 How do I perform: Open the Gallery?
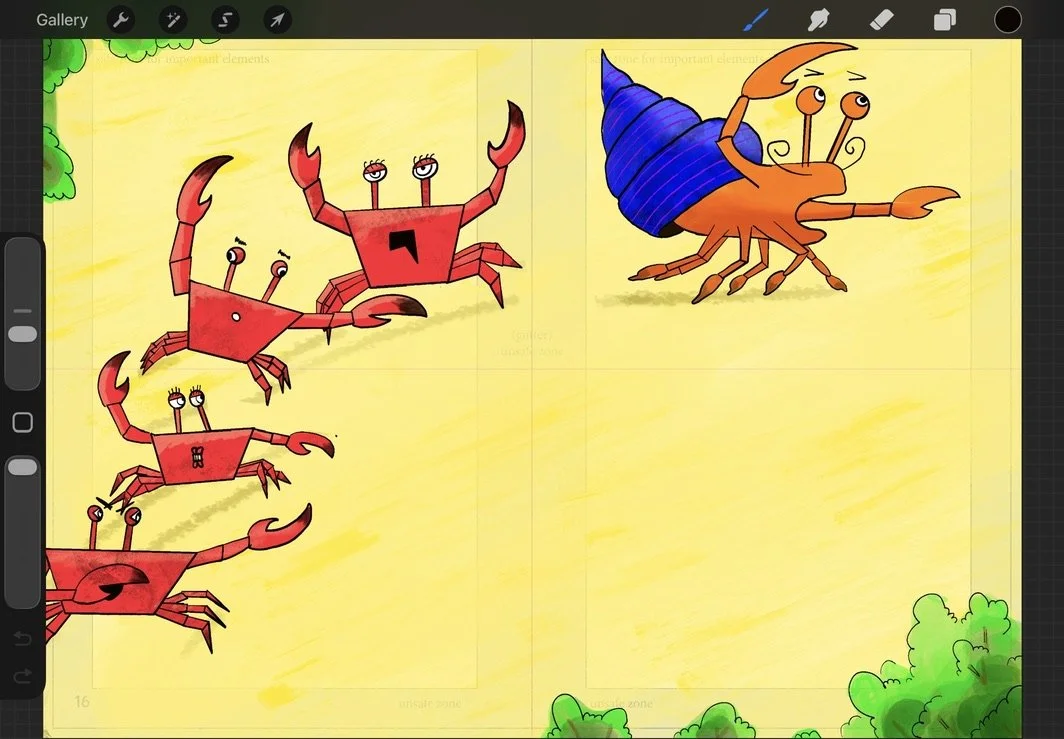tap(62, 20)
